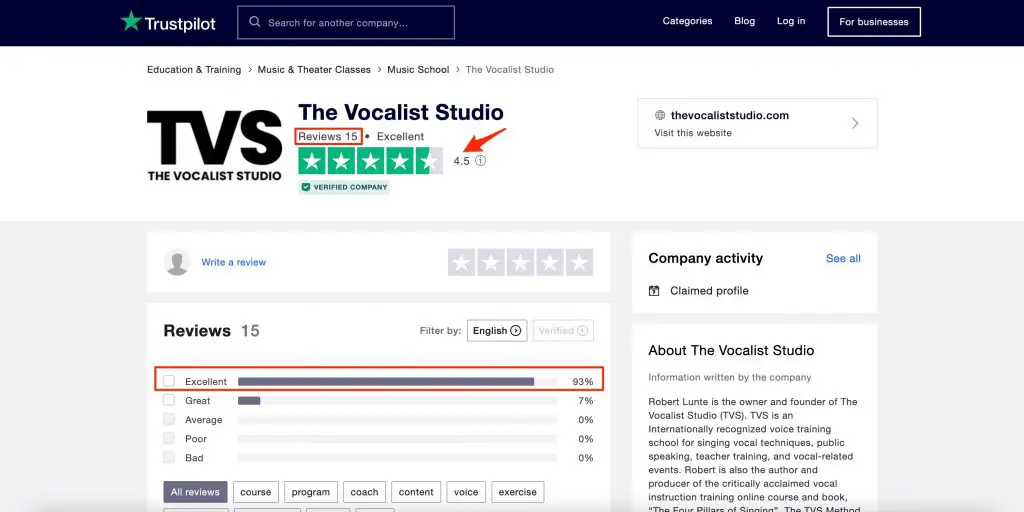Open the English language filter dropdown
1024x512 pixels.
click(497, 330)
